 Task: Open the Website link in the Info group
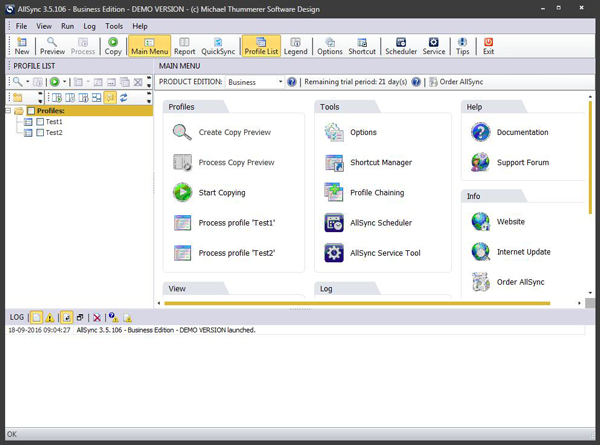click(498, 222)
